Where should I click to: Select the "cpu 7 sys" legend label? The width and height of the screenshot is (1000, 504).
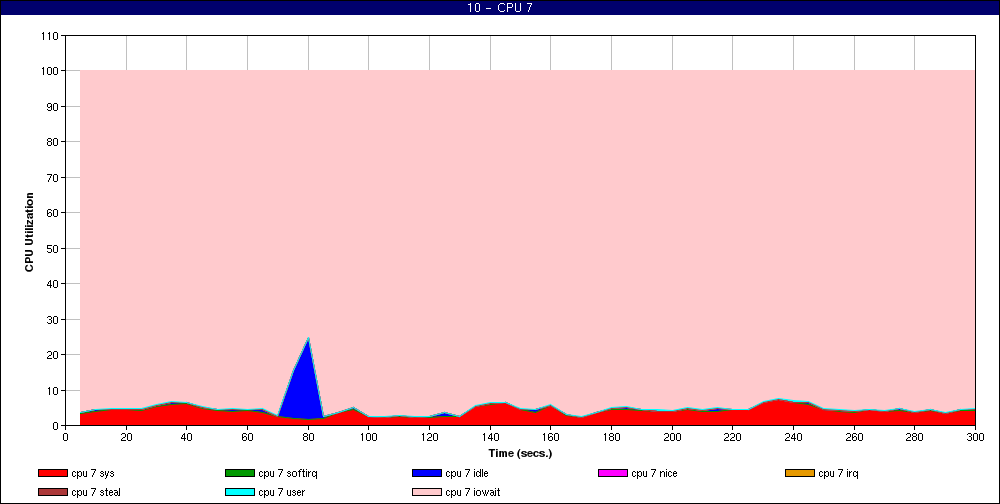94,473
